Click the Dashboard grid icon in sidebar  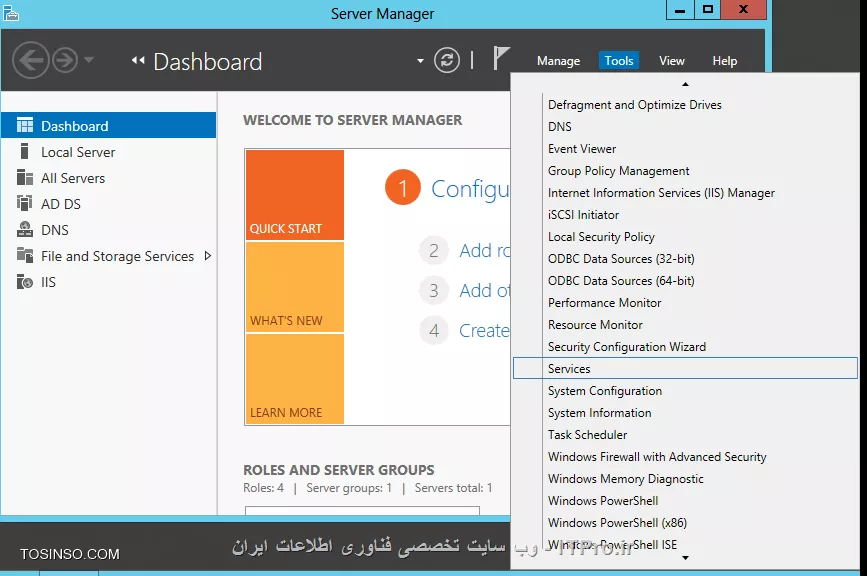tap(25, 125)
